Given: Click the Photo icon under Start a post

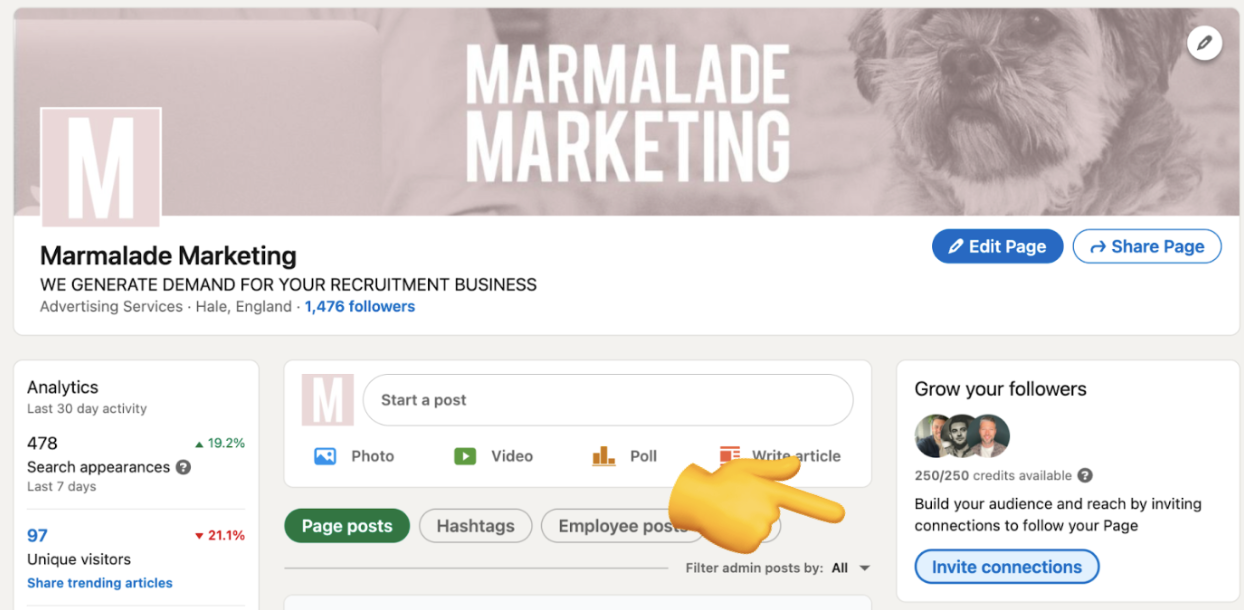Looking at the screenshot, I should [325, 456].
